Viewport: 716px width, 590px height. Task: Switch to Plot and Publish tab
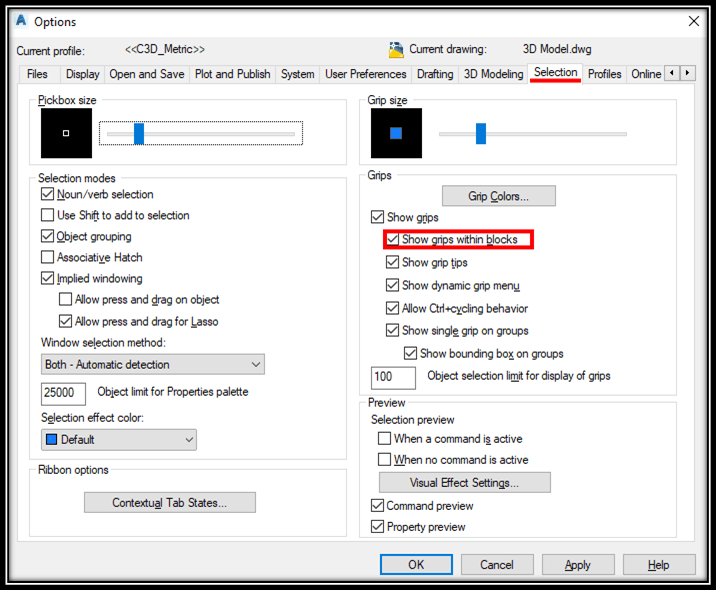point(232,74)
